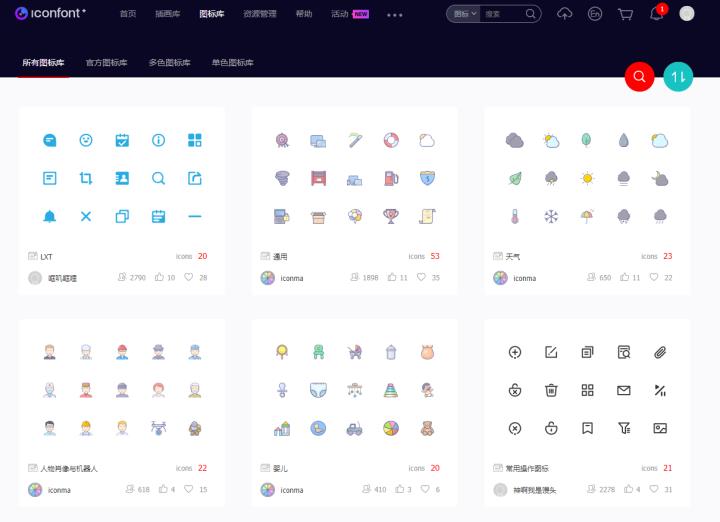Favorite the 婴儿 set heart icon
The height and width of the screenshot is (522, 720).
425,489
